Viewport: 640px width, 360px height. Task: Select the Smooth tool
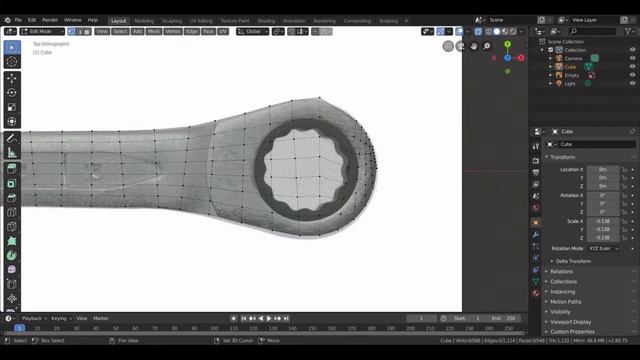[x=12, y=270]
